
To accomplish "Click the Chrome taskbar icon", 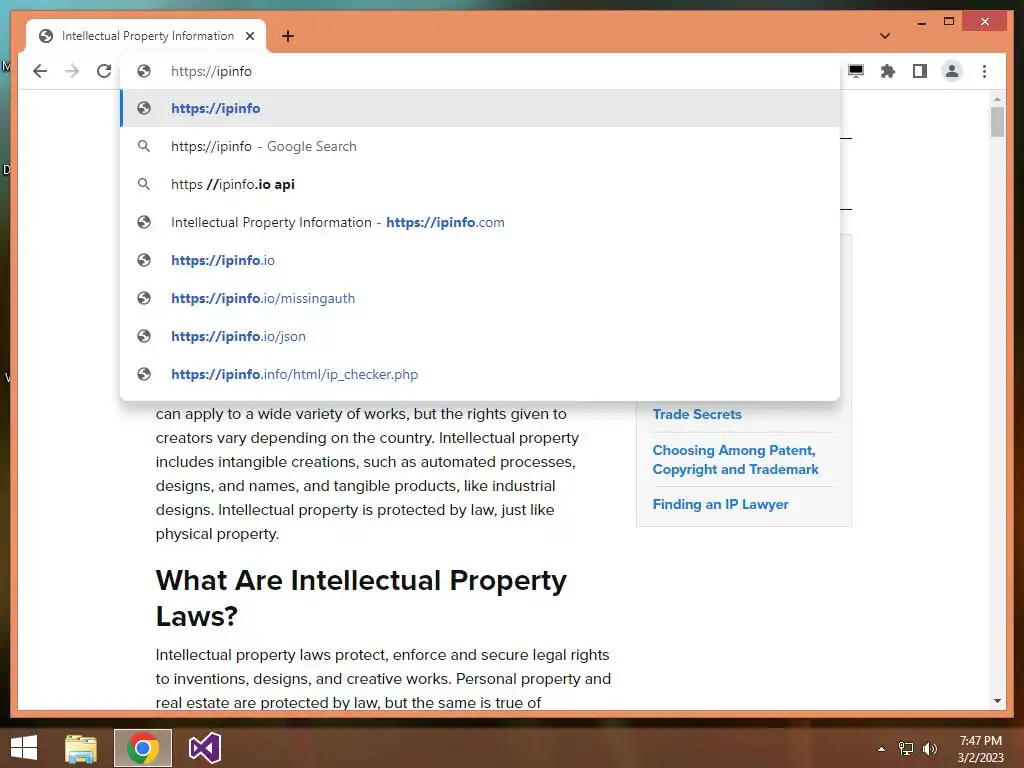I will pos(143,748).
